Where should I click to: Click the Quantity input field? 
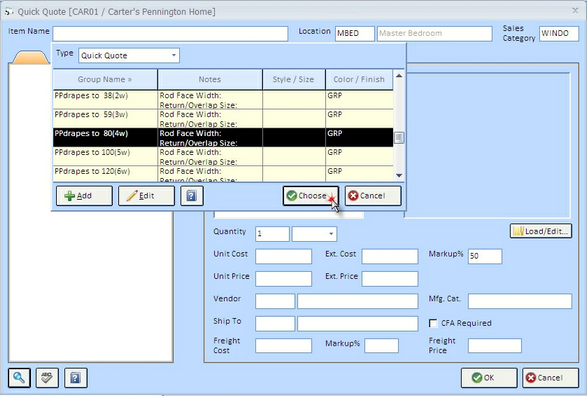(x=272, y=234)
